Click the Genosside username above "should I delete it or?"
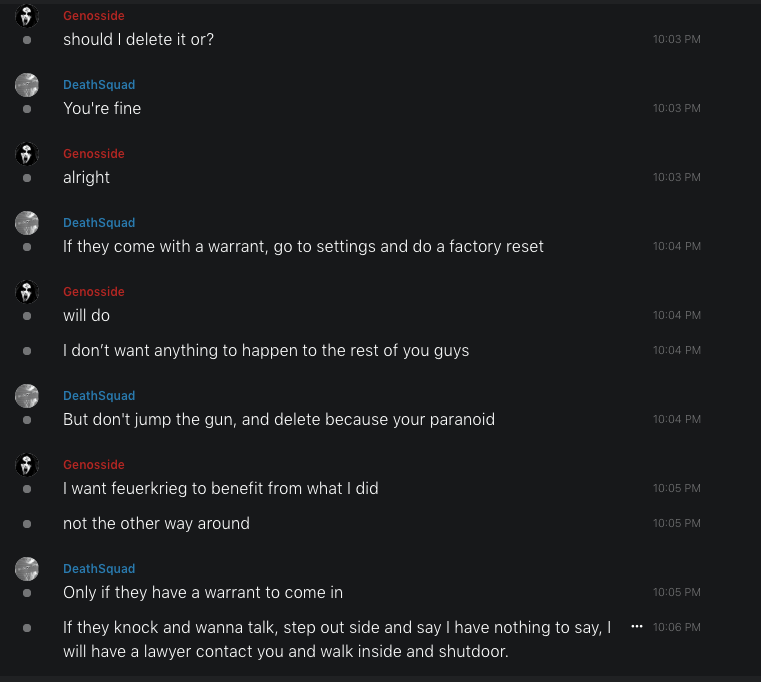761x682 pixels. [94, 16]
